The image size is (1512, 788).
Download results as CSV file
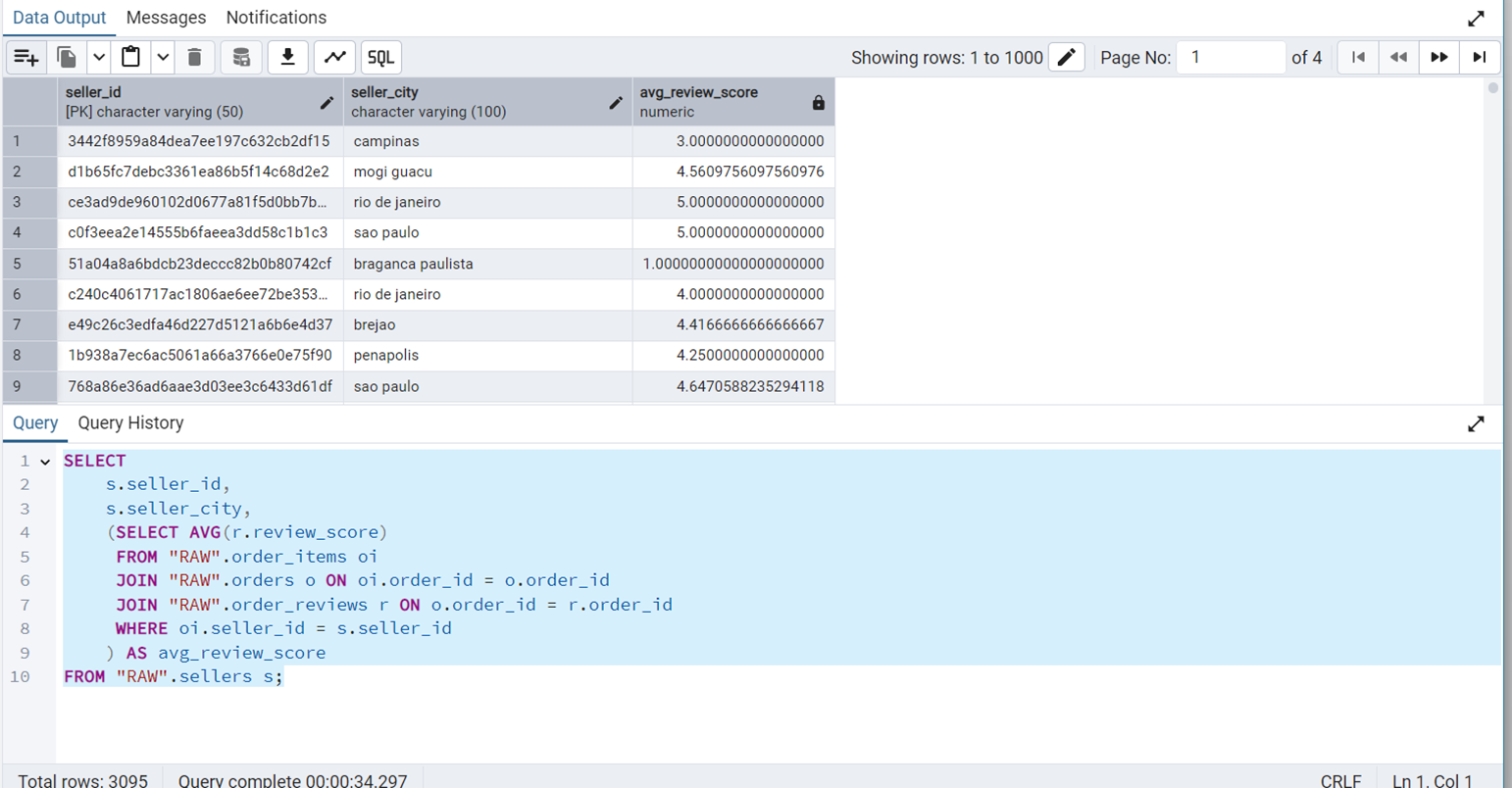click(288, 58)
